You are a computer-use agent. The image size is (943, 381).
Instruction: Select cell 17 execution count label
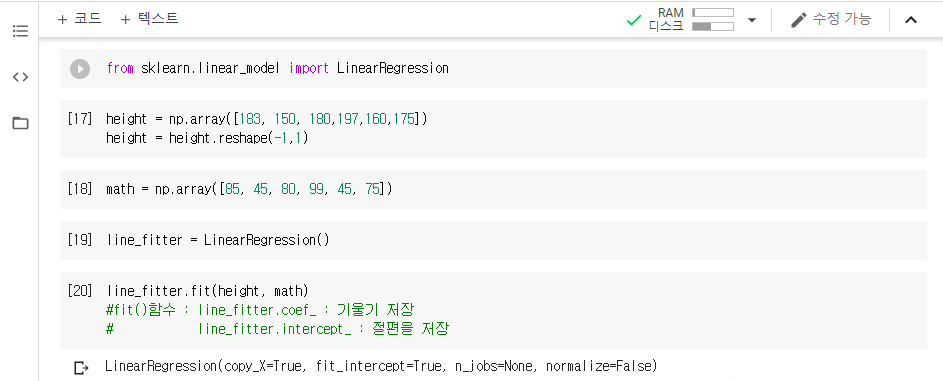tap(80, 119)
